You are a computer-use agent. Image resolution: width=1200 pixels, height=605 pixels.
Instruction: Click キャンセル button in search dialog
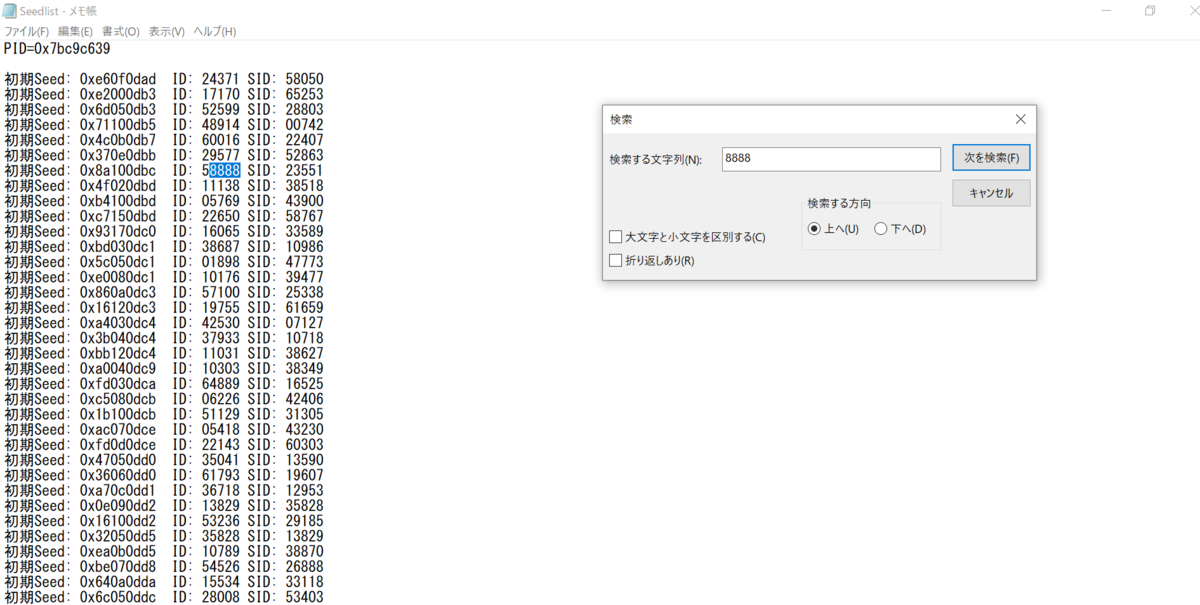coord(991,193)
